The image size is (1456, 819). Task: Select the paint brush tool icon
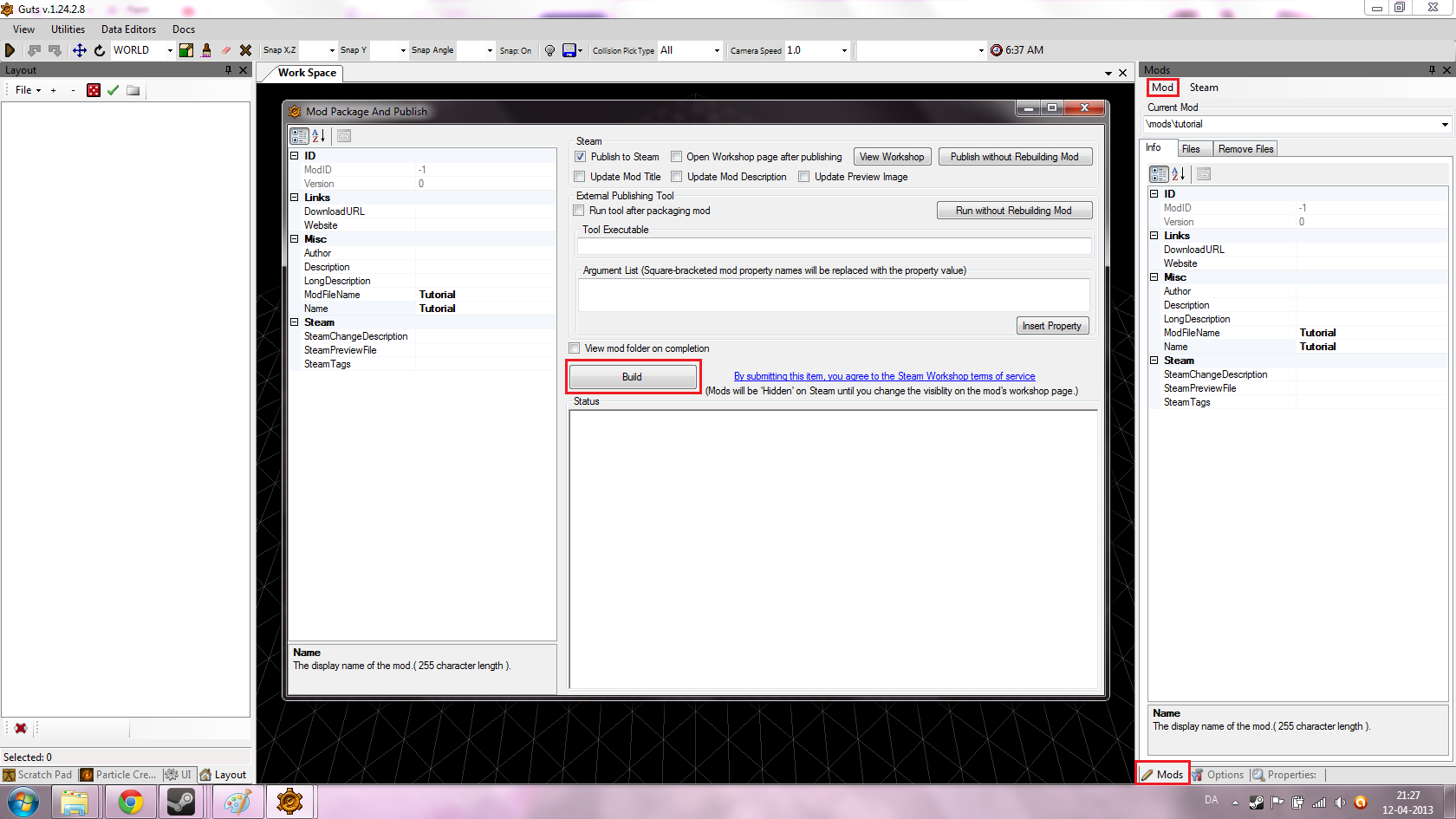click(x=206, y=50)
